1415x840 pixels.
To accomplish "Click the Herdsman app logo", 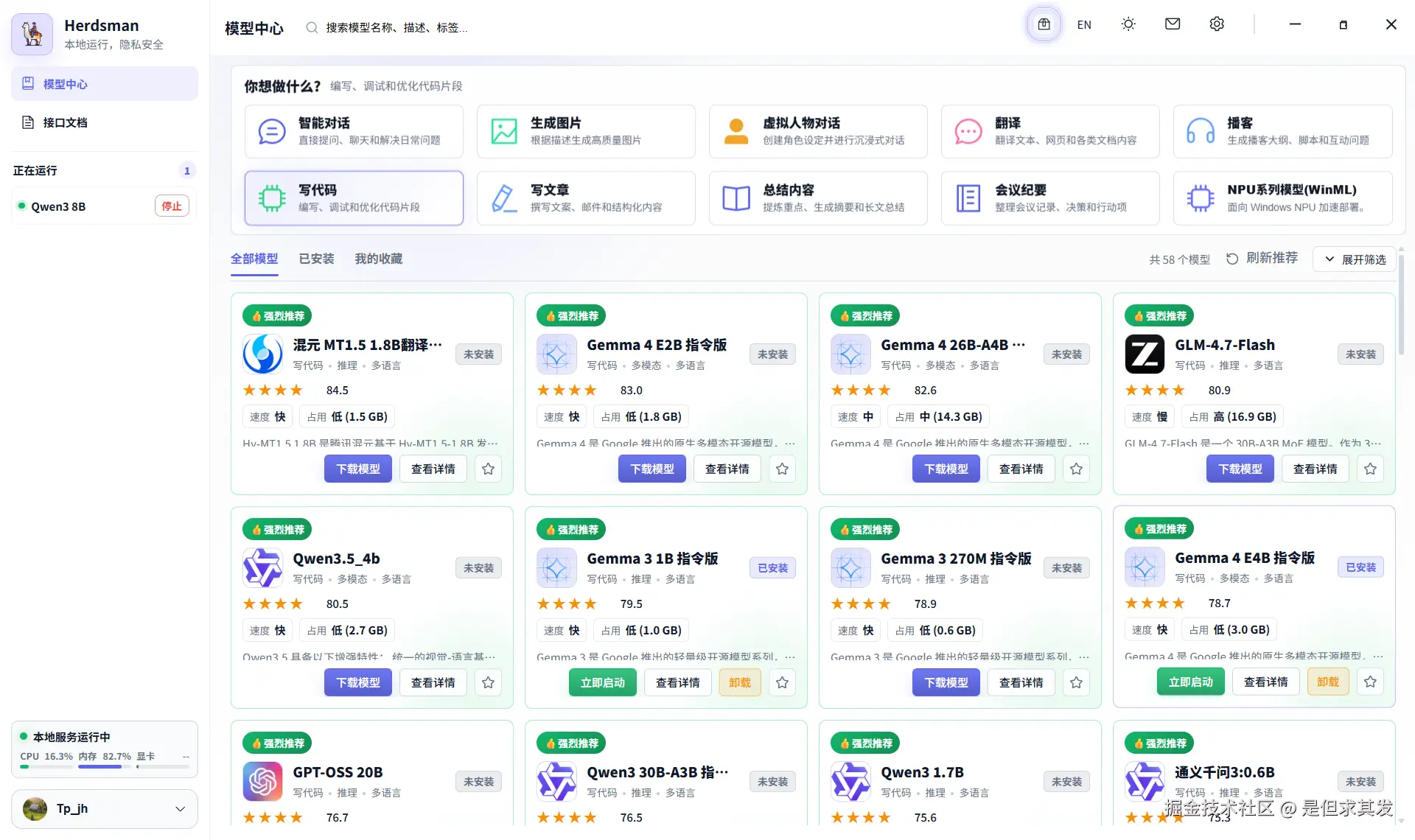I will click(32, 34).
